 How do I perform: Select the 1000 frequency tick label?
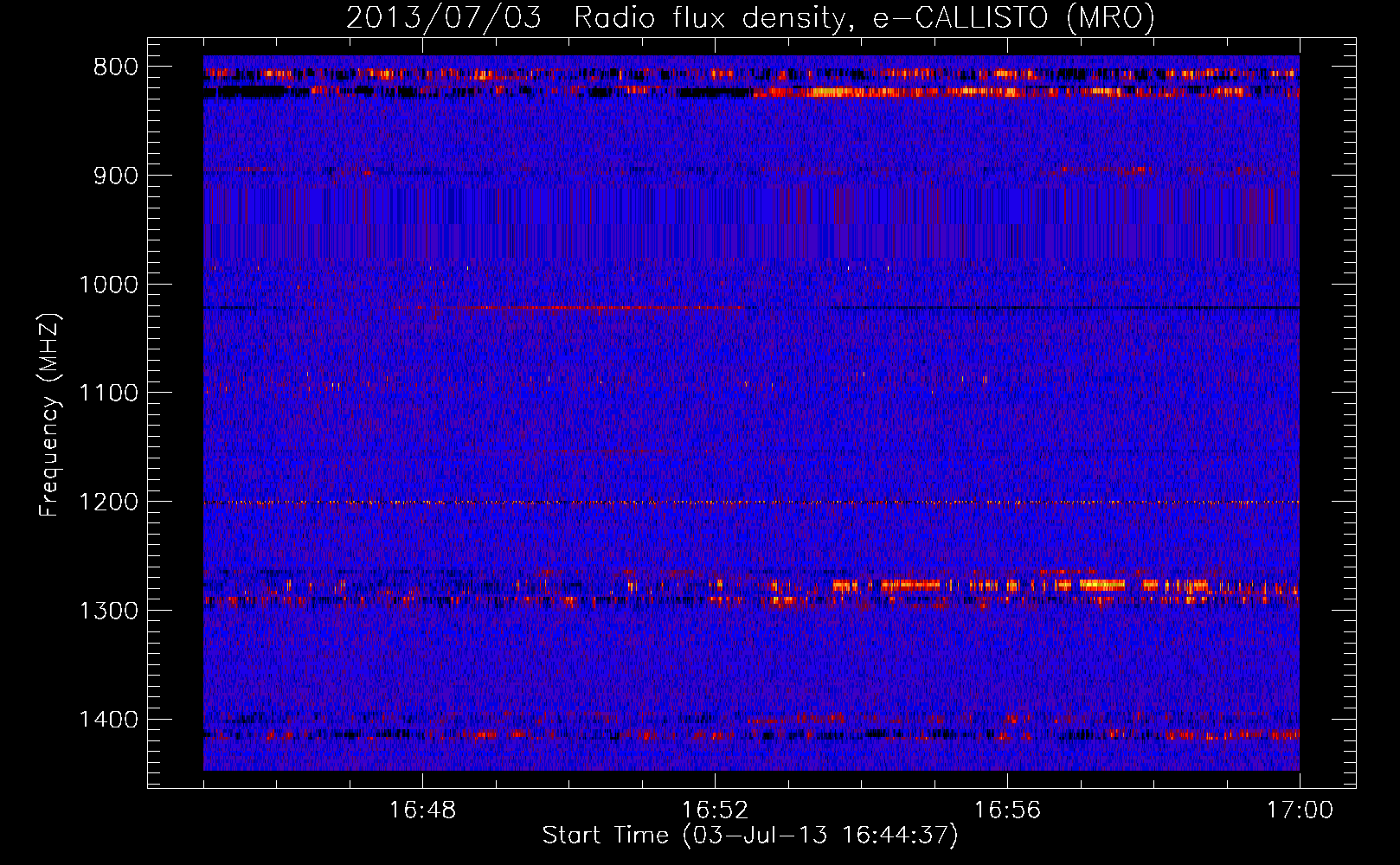coord(108,285)
